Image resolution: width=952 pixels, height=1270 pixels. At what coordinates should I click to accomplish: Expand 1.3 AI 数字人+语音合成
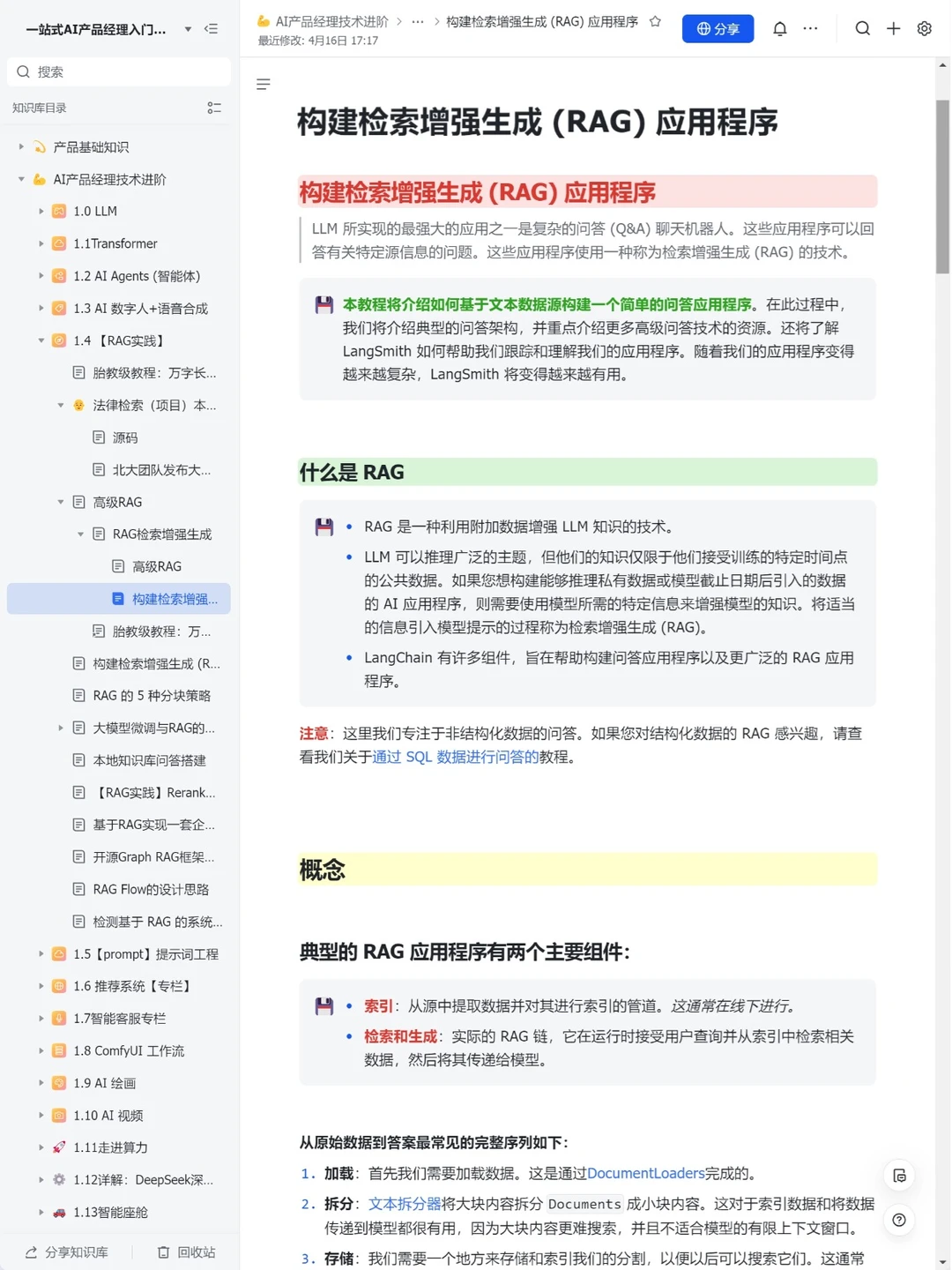coord(41,308)
